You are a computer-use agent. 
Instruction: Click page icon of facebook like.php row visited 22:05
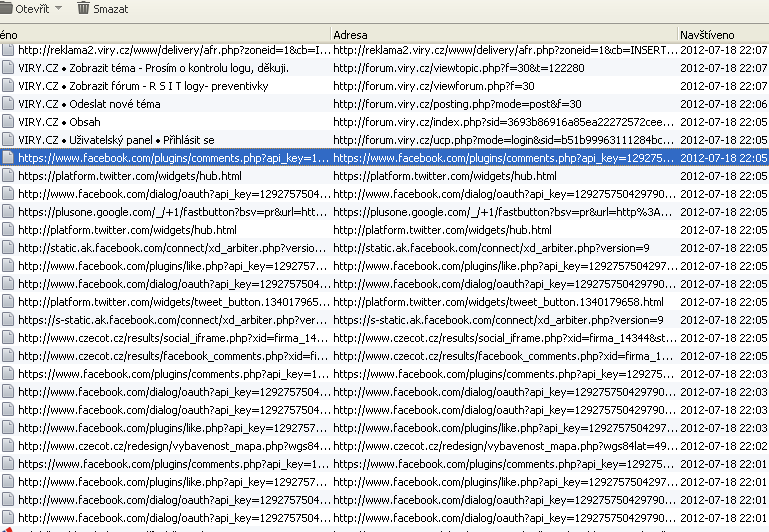point(8,266)
